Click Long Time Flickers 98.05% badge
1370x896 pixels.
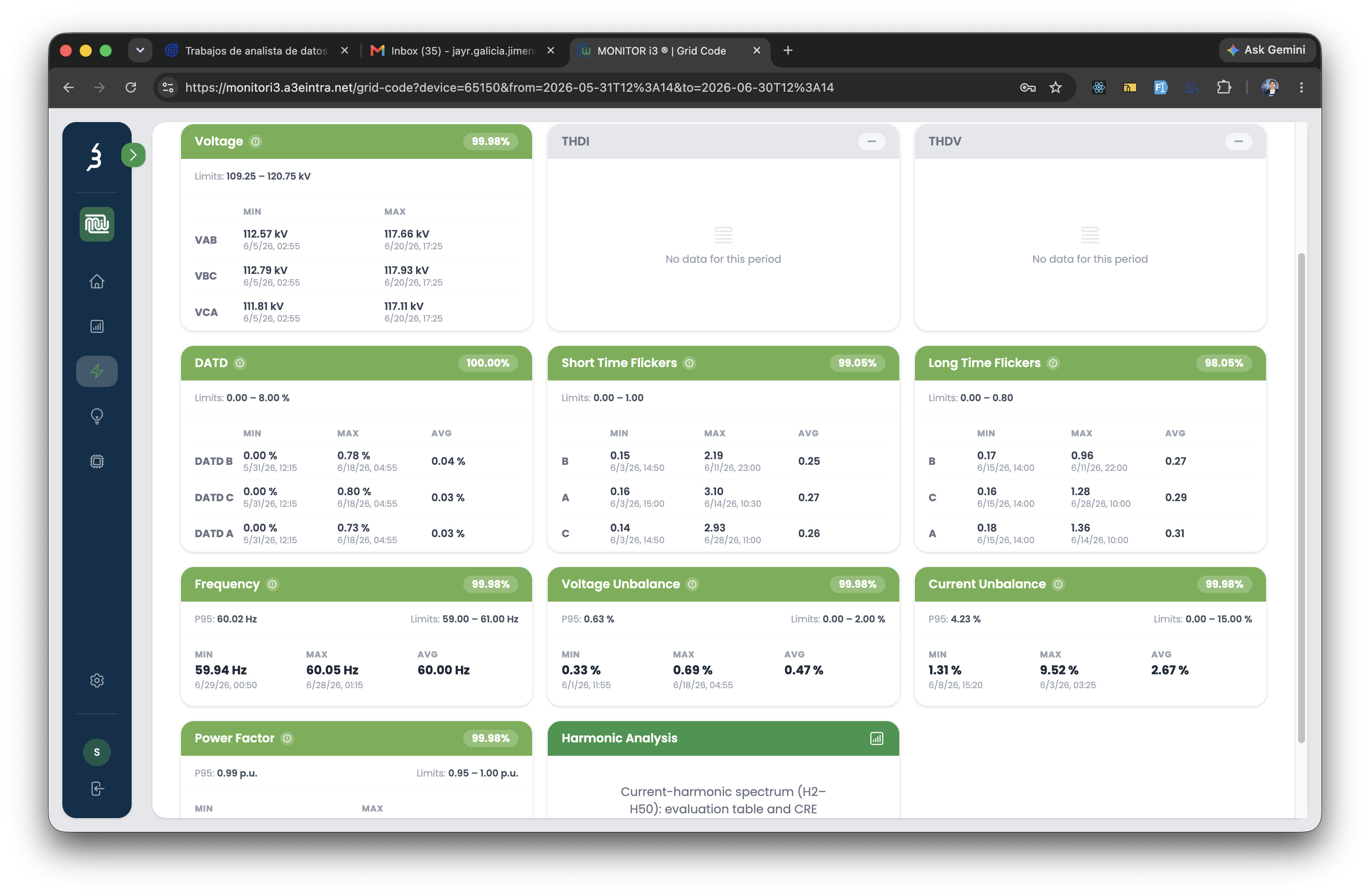pyautogui.click(x=1224, y=363)
